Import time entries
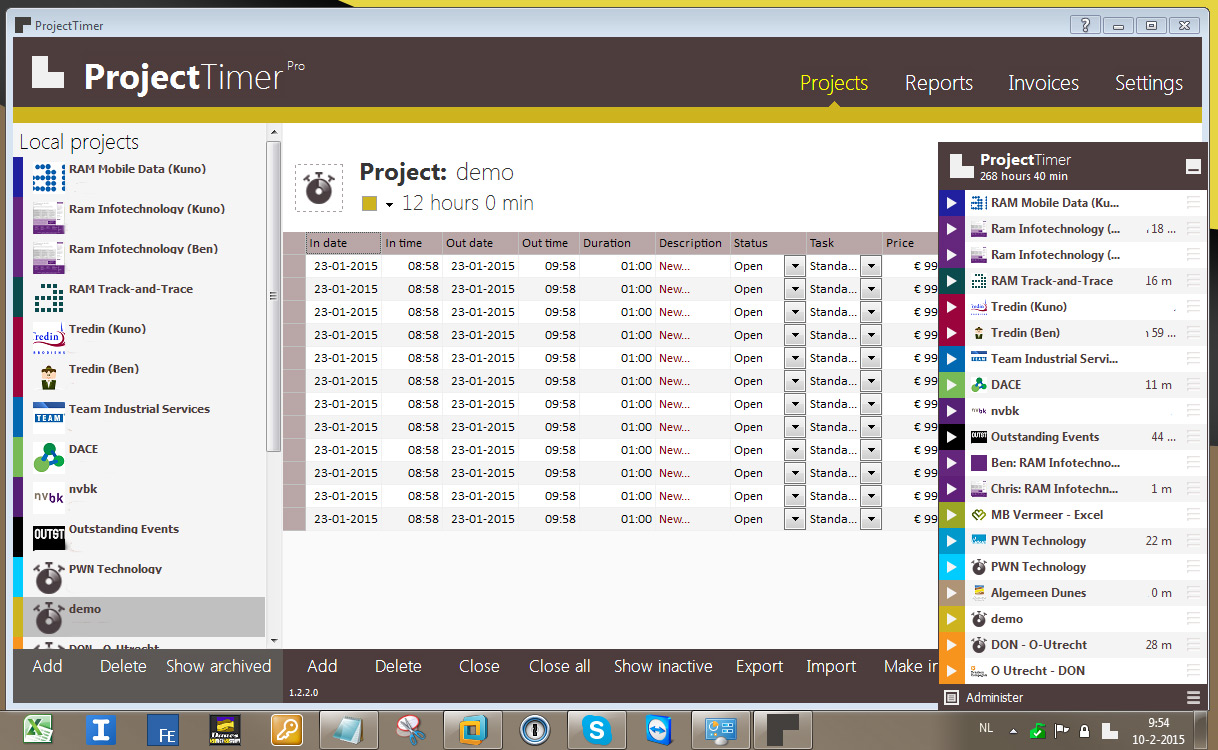Screen dimensions: 1218x750 [x=831, y=666]
